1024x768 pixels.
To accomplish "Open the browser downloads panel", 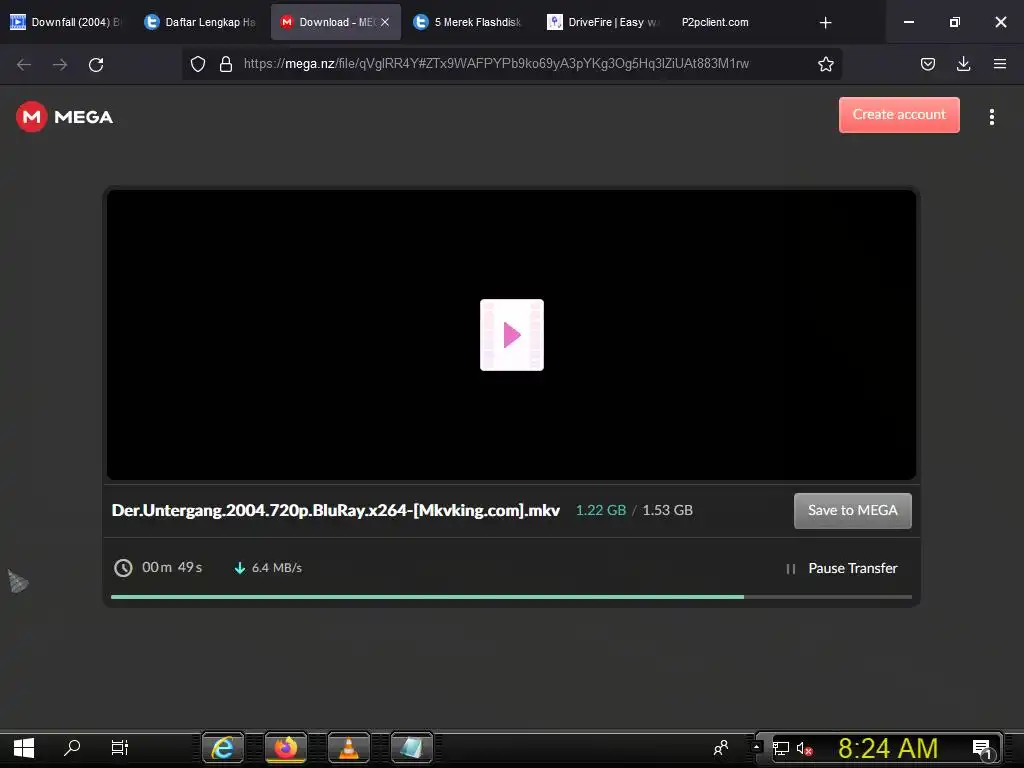I will pyautogui.click(x=963, y=64).
